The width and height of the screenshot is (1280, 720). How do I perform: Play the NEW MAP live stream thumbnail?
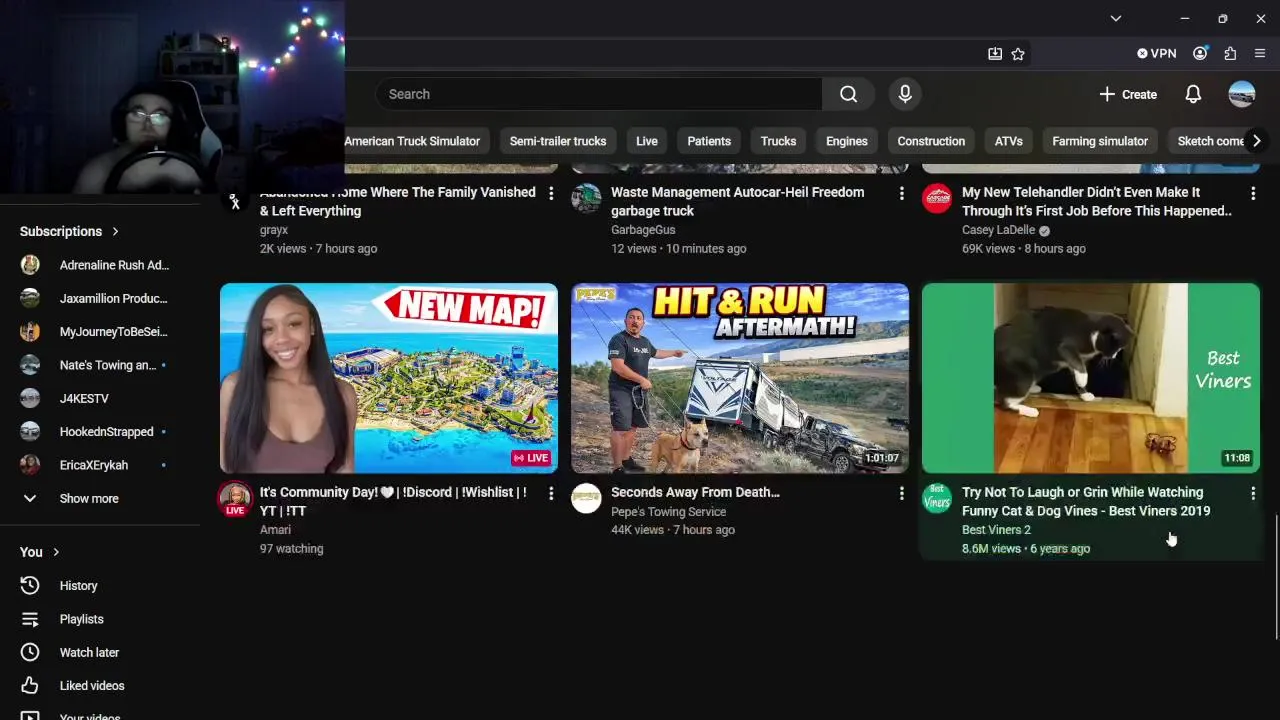(x=389, y=378)
